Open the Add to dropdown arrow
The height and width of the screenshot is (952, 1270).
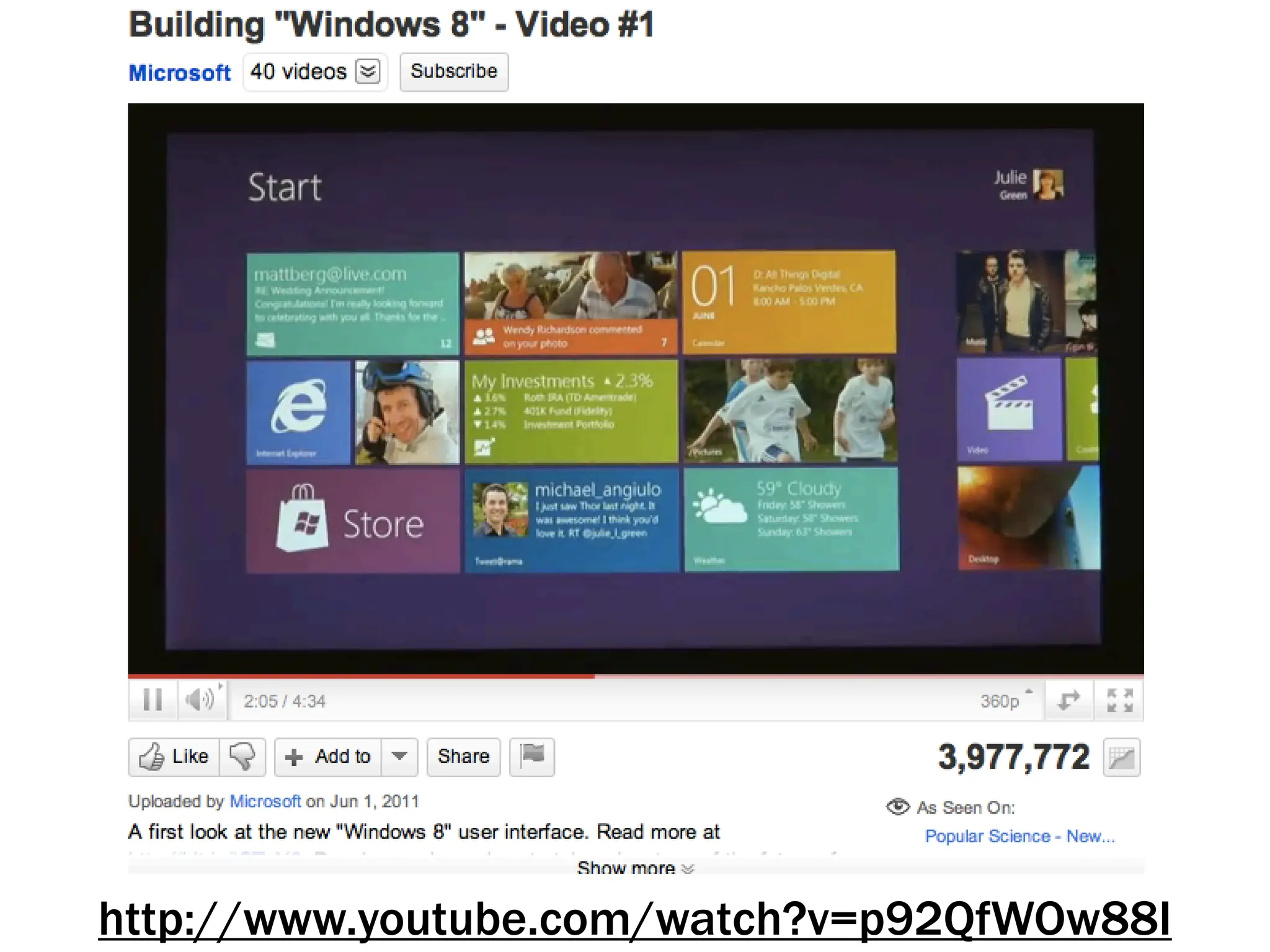pos(399,757)
